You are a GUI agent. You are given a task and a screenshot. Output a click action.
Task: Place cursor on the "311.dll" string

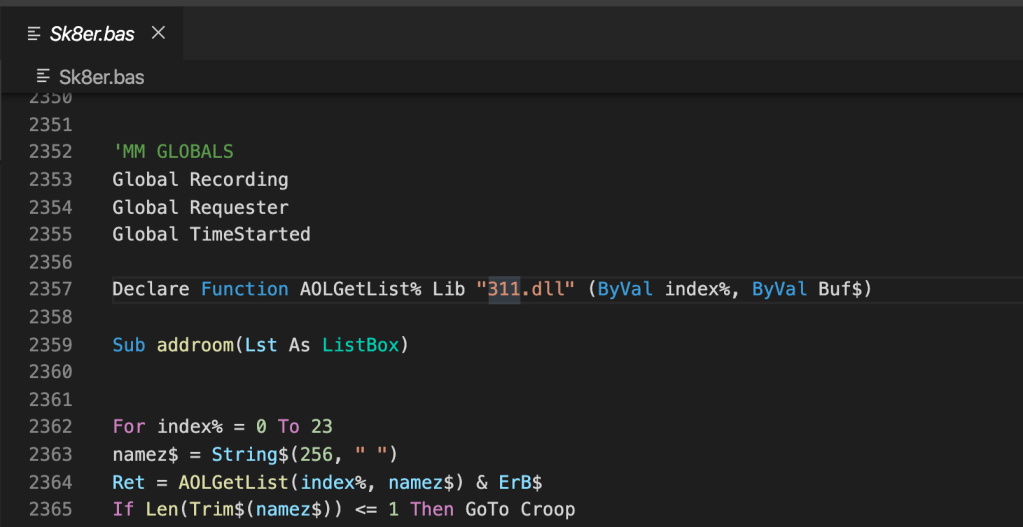point(526,289)
